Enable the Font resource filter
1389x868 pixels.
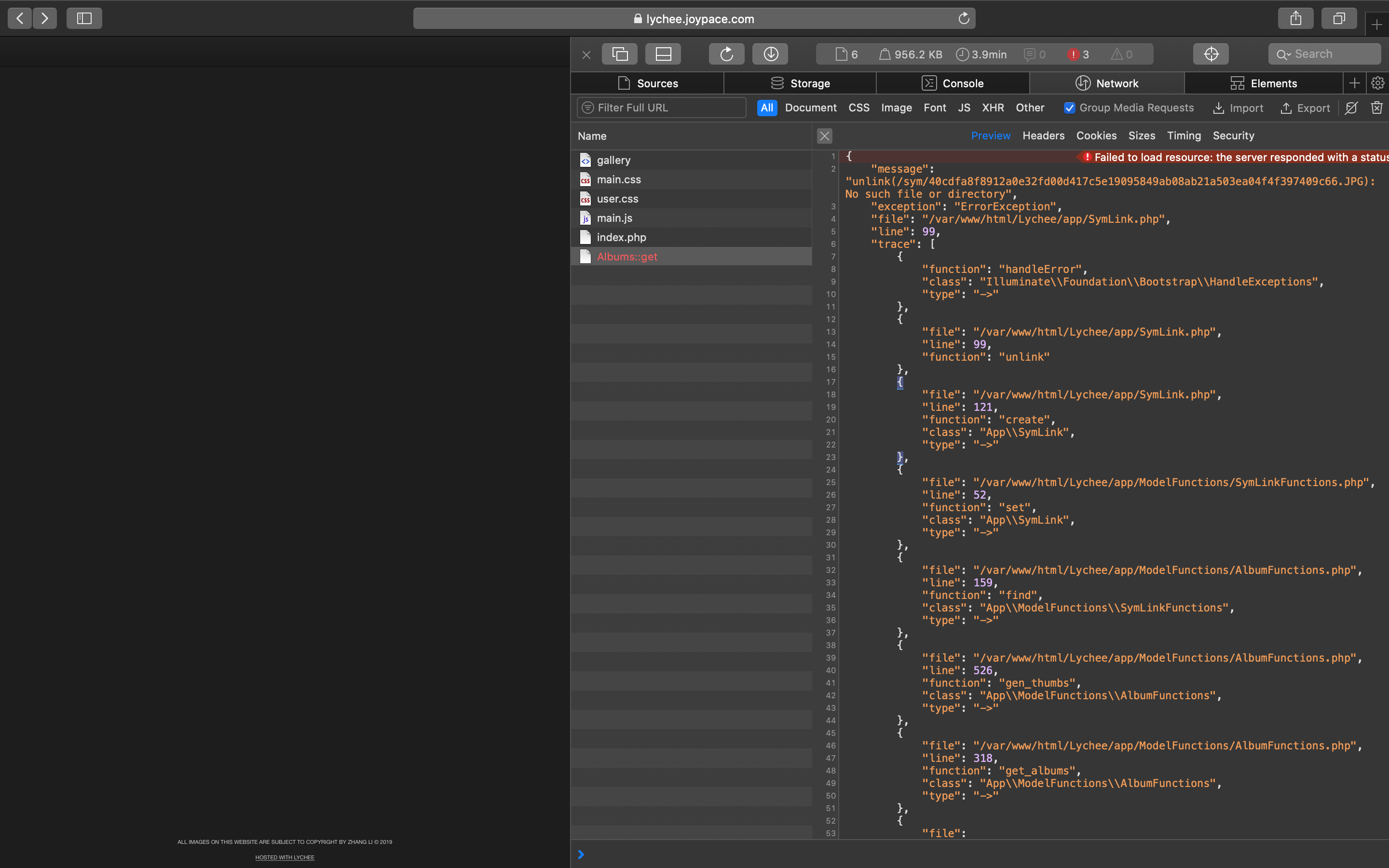934,108
